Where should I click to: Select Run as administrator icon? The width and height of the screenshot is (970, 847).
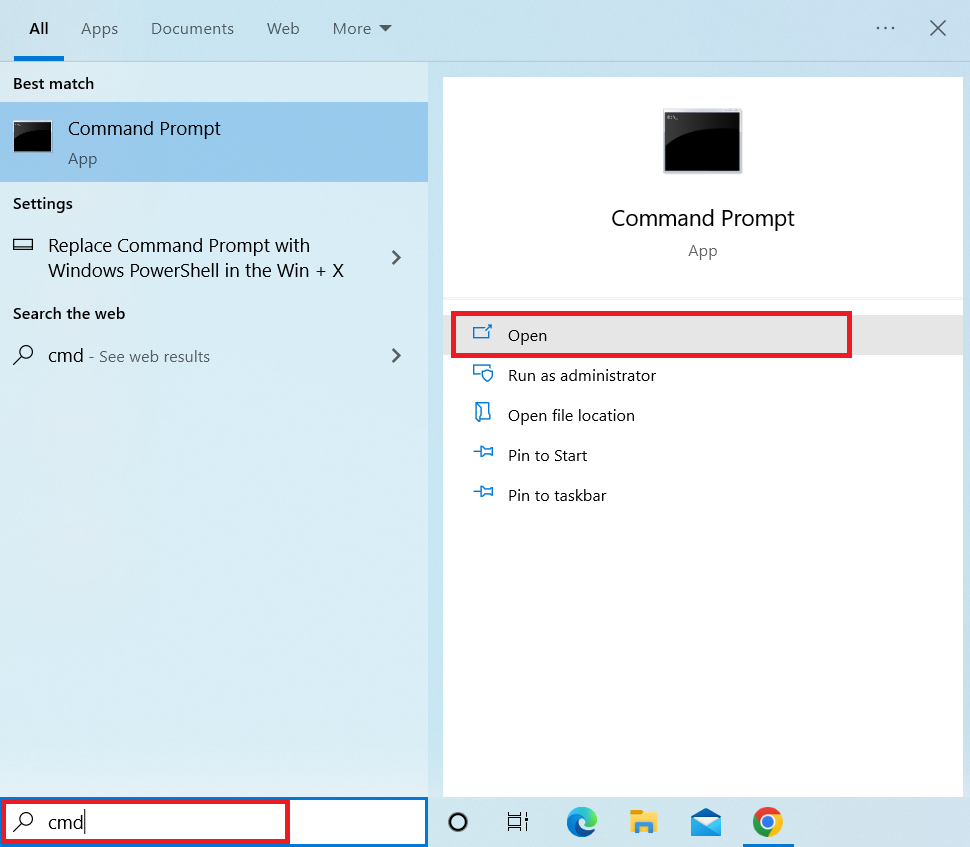(483, 374)
